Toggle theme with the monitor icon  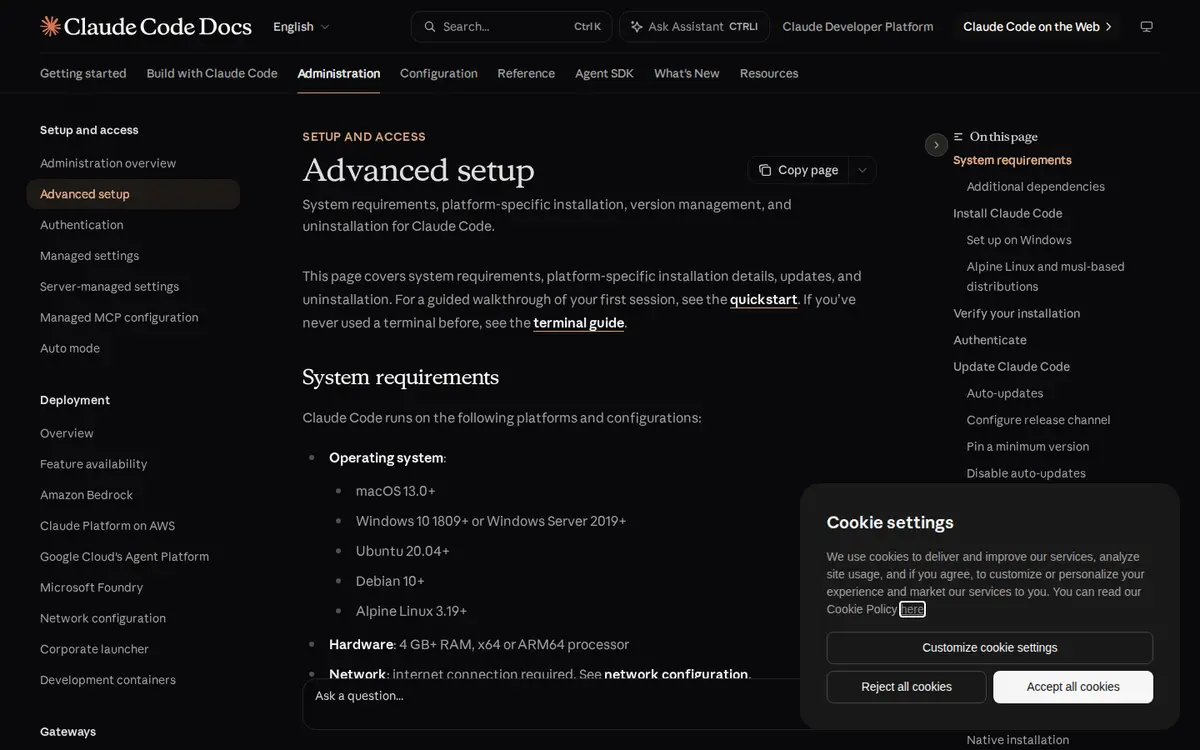pyautogui.click(x=1147, y=27)
